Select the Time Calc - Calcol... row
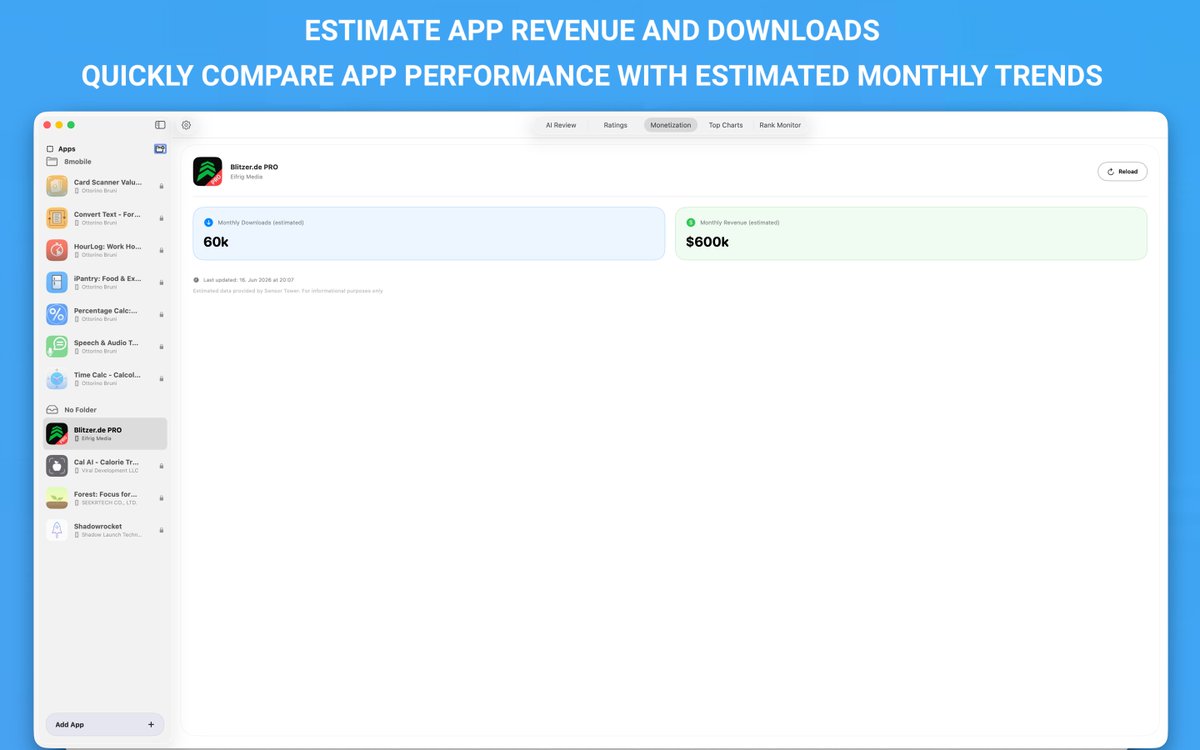Viewport: 1200px width, 750px height. (x=105, y=378)
